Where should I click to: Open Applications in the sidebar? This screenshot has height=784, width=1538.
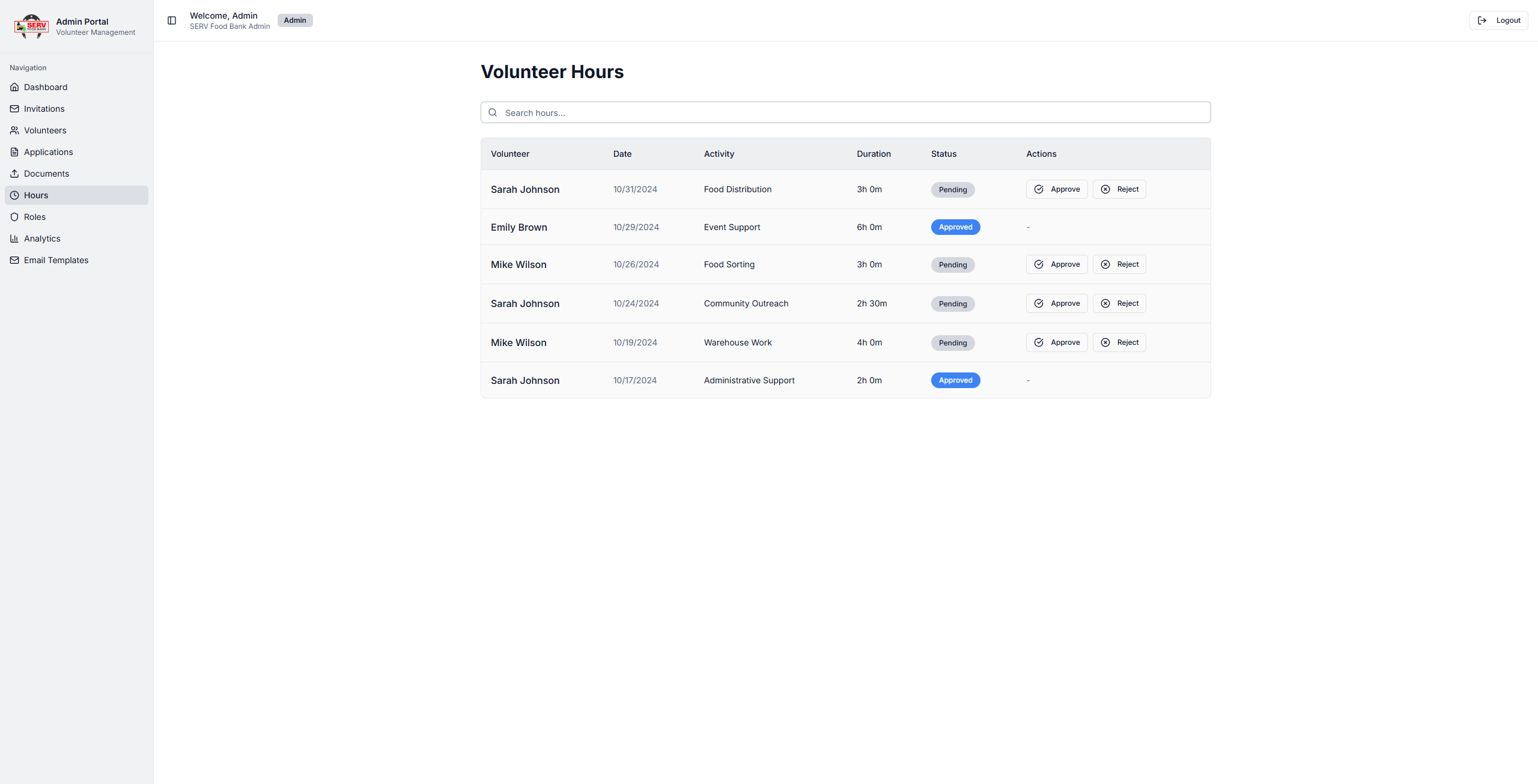click(48, 152)
